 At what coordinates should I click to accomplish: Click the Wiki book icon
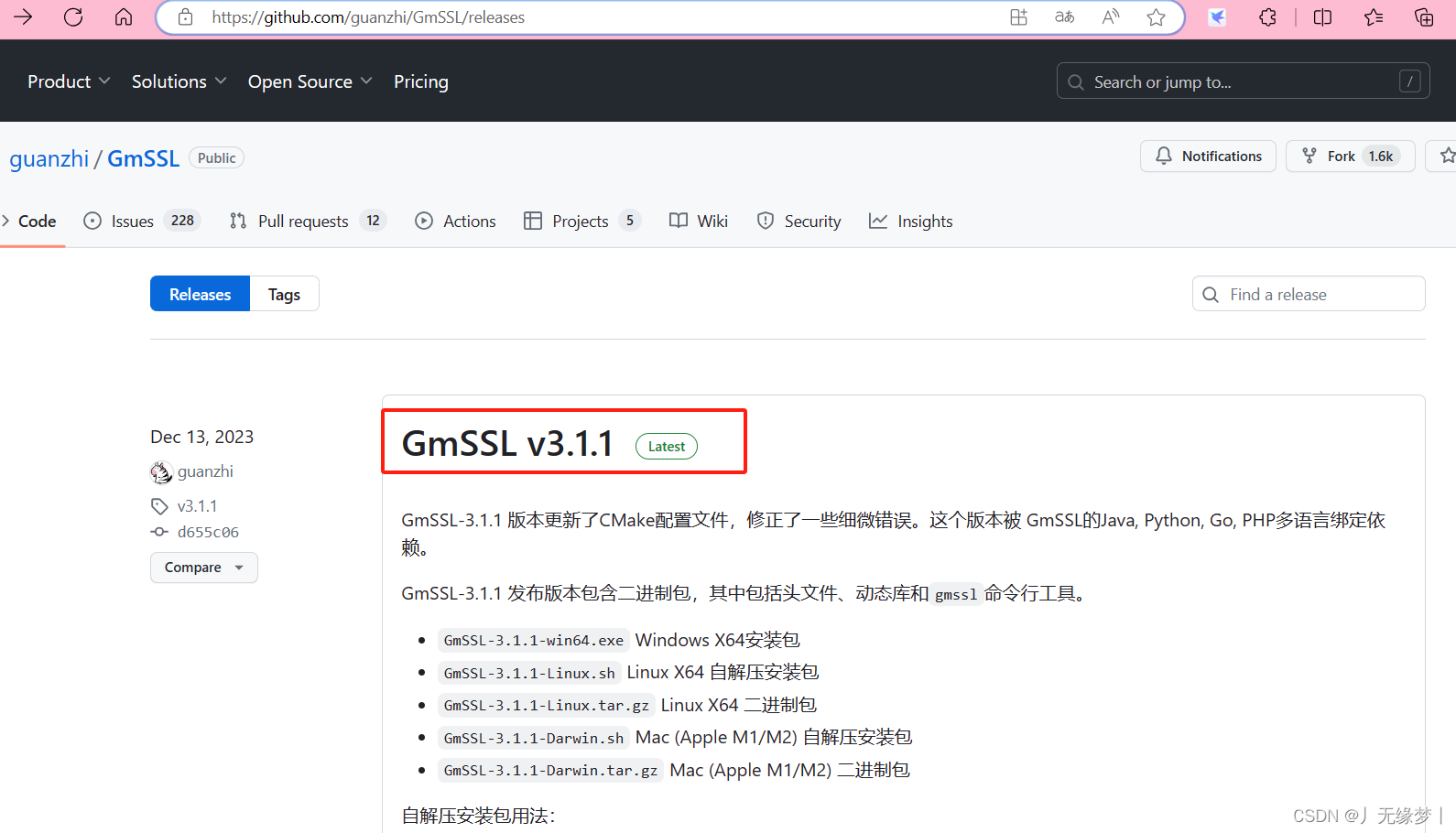coord(679,221)
